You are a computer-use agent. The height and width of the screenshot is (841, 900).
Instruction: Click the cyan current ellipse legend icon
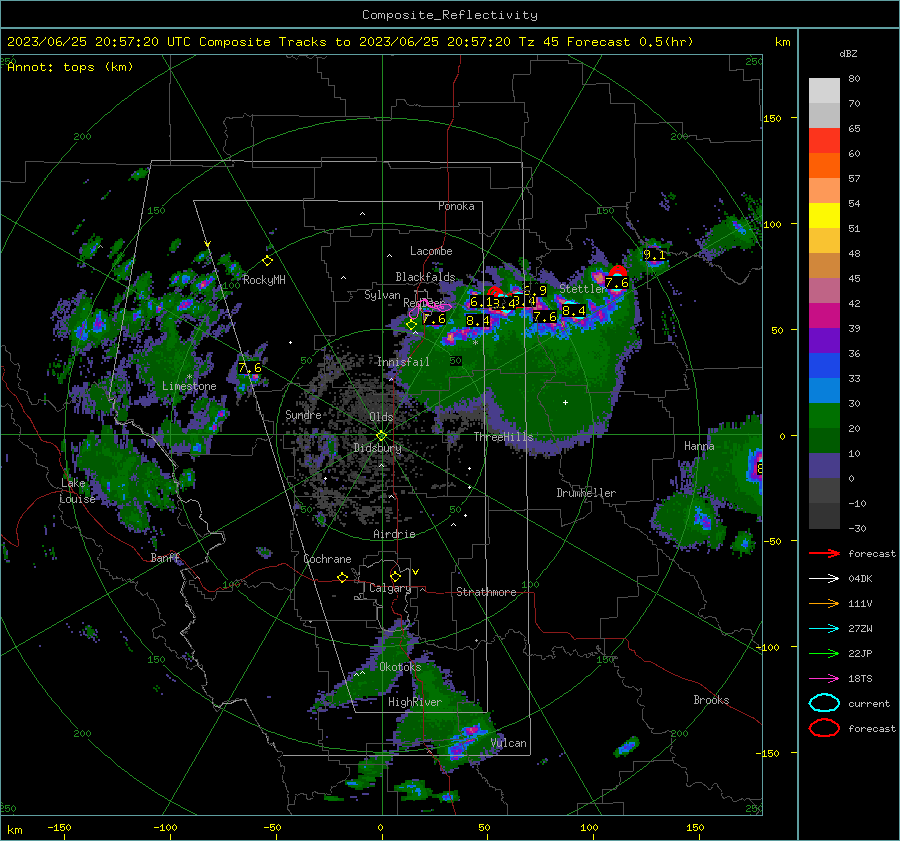point(824,703)
